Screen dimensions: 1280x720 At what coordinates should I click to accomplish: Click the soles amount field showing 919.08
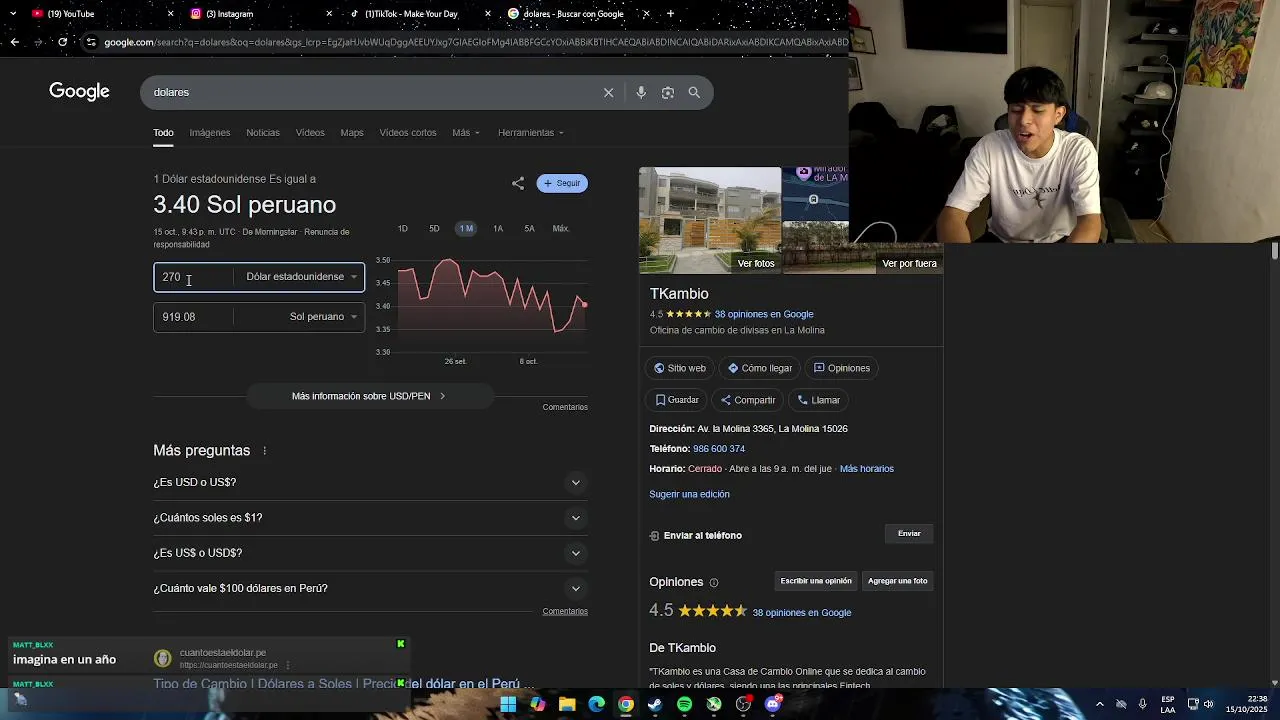194,317
